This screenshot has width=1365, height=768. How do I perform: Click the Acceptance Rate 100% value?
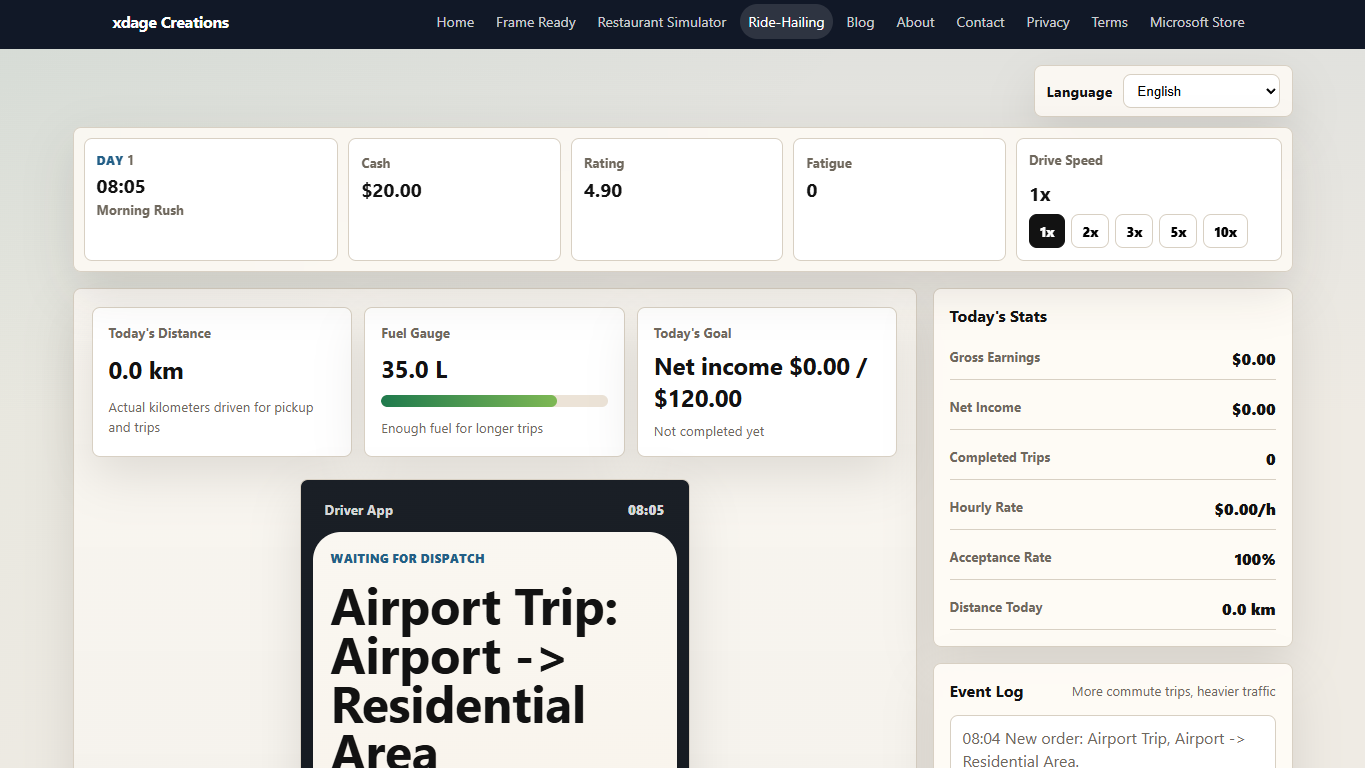[1255, 560]
